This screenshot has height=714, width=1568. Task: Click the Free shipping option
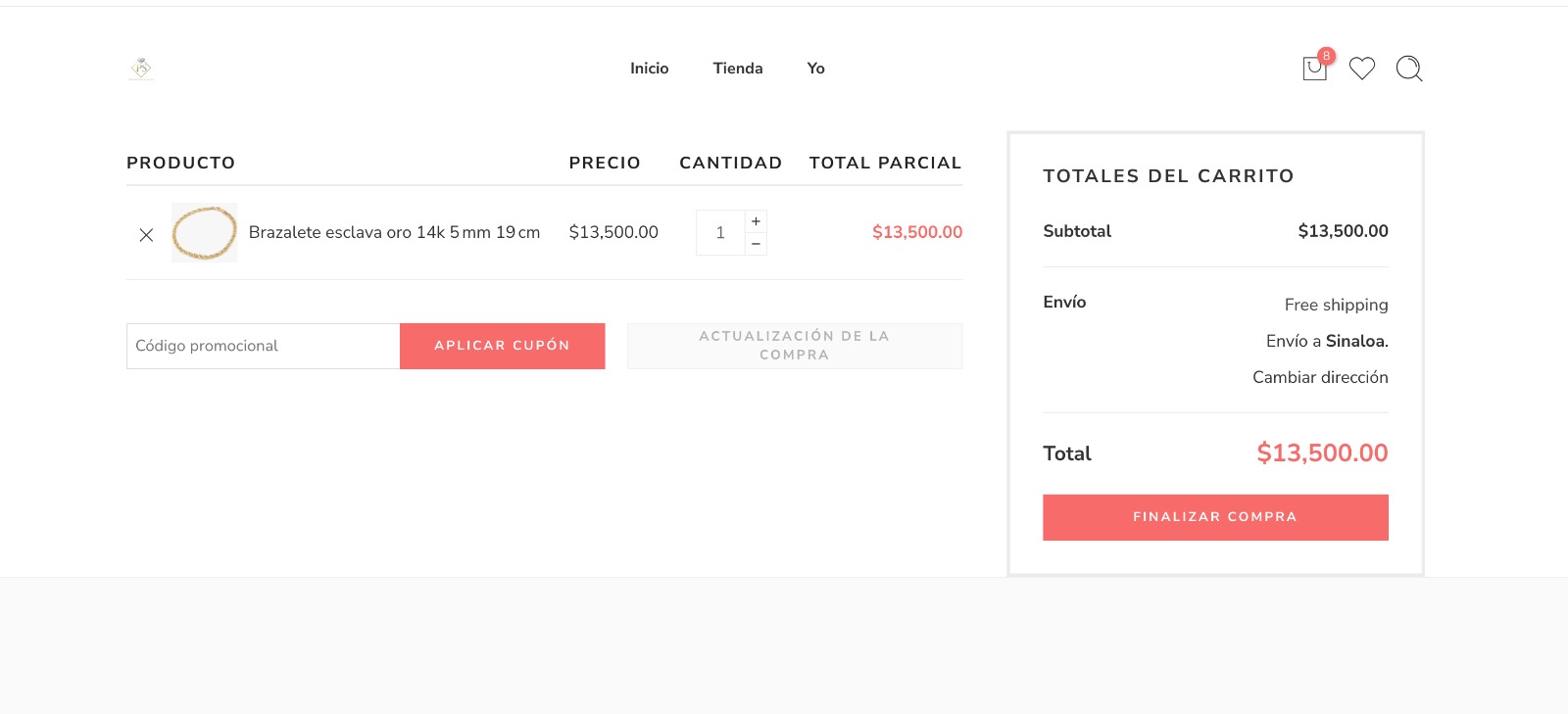click(1336, 305)
